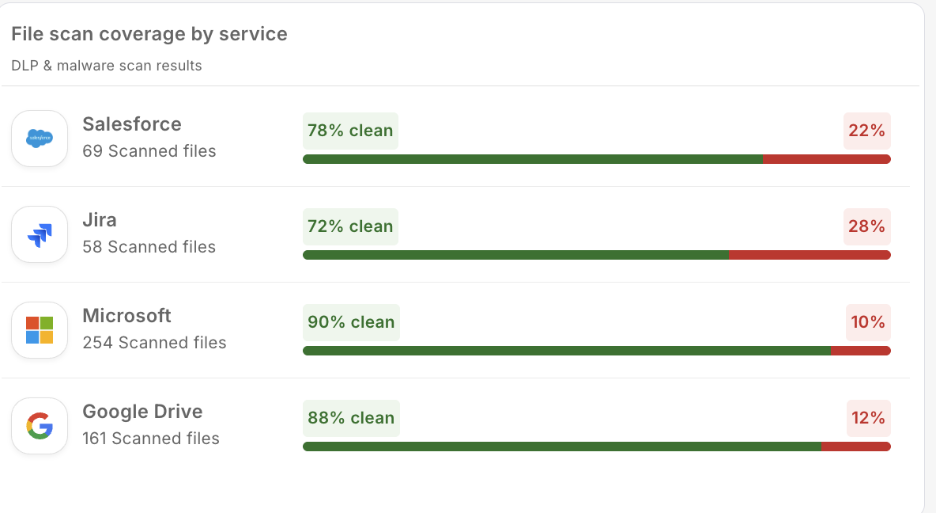Click the Microsoft 90% clean badge
This screenshot has height=513, width=936.
[351, 322]
